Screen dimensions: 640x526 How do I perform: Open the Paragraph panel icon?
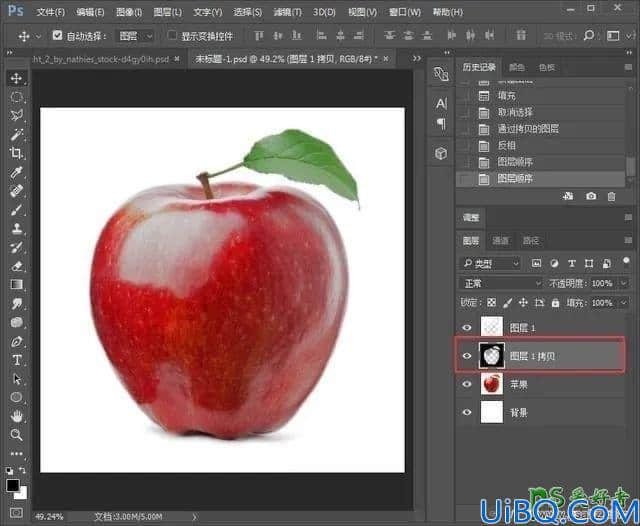pos(441,123)
